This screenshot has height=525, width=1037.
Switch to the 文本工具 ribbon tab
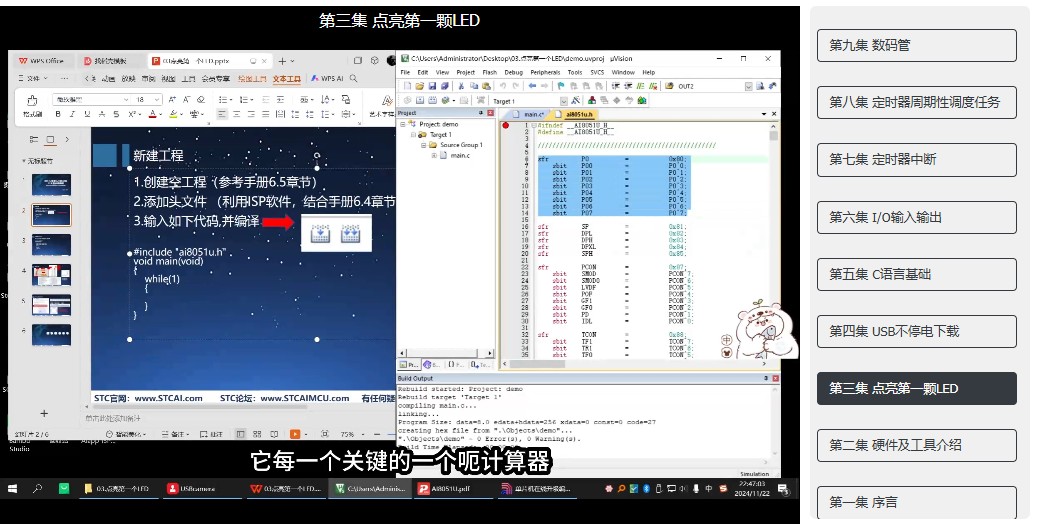tap(286, 79)
